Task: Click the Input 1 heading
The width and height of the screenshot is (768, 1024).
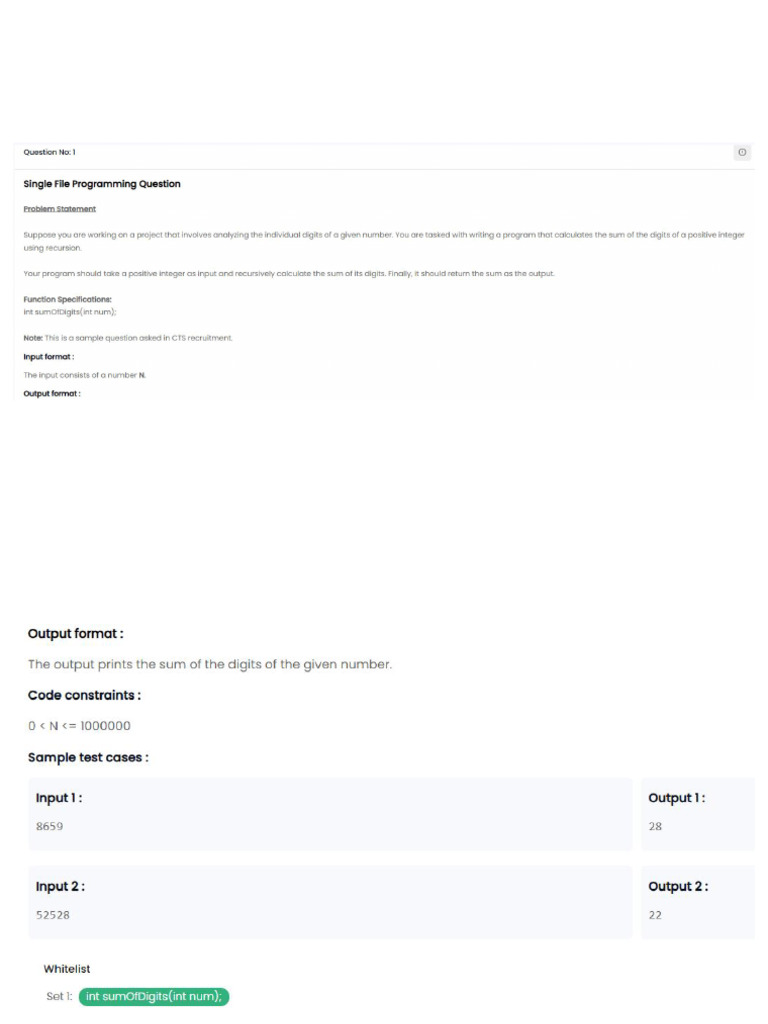Action: pos(60,798)
